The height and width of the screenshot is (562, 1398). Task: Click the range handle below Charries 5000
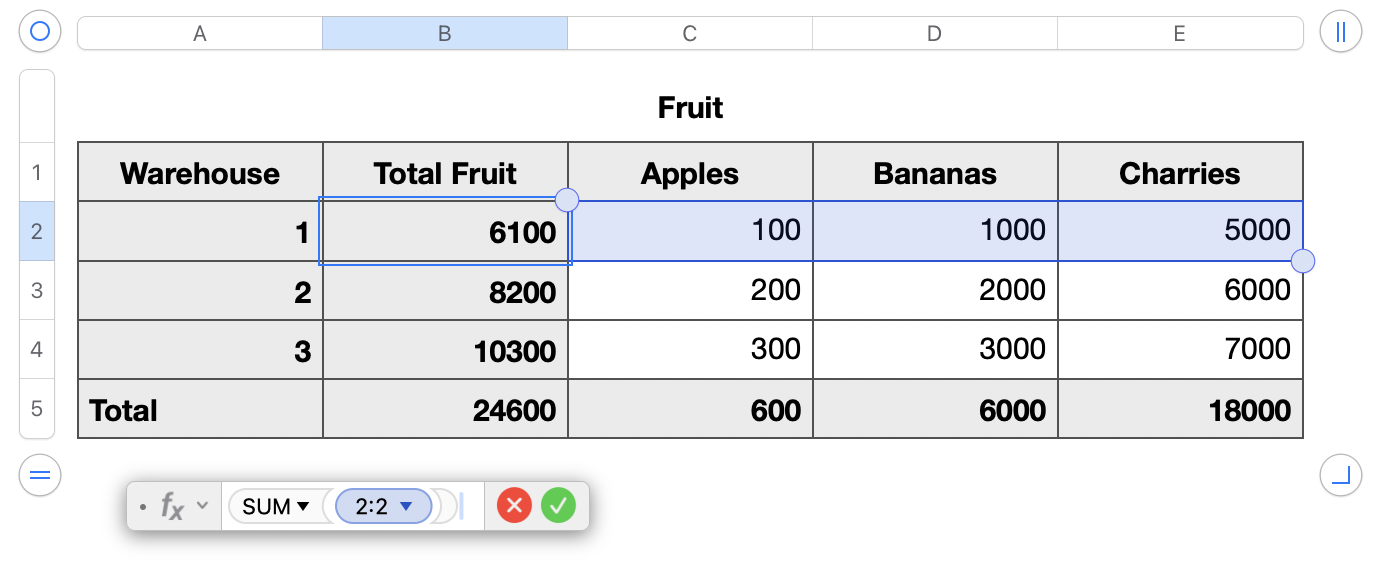point(1303,262)
